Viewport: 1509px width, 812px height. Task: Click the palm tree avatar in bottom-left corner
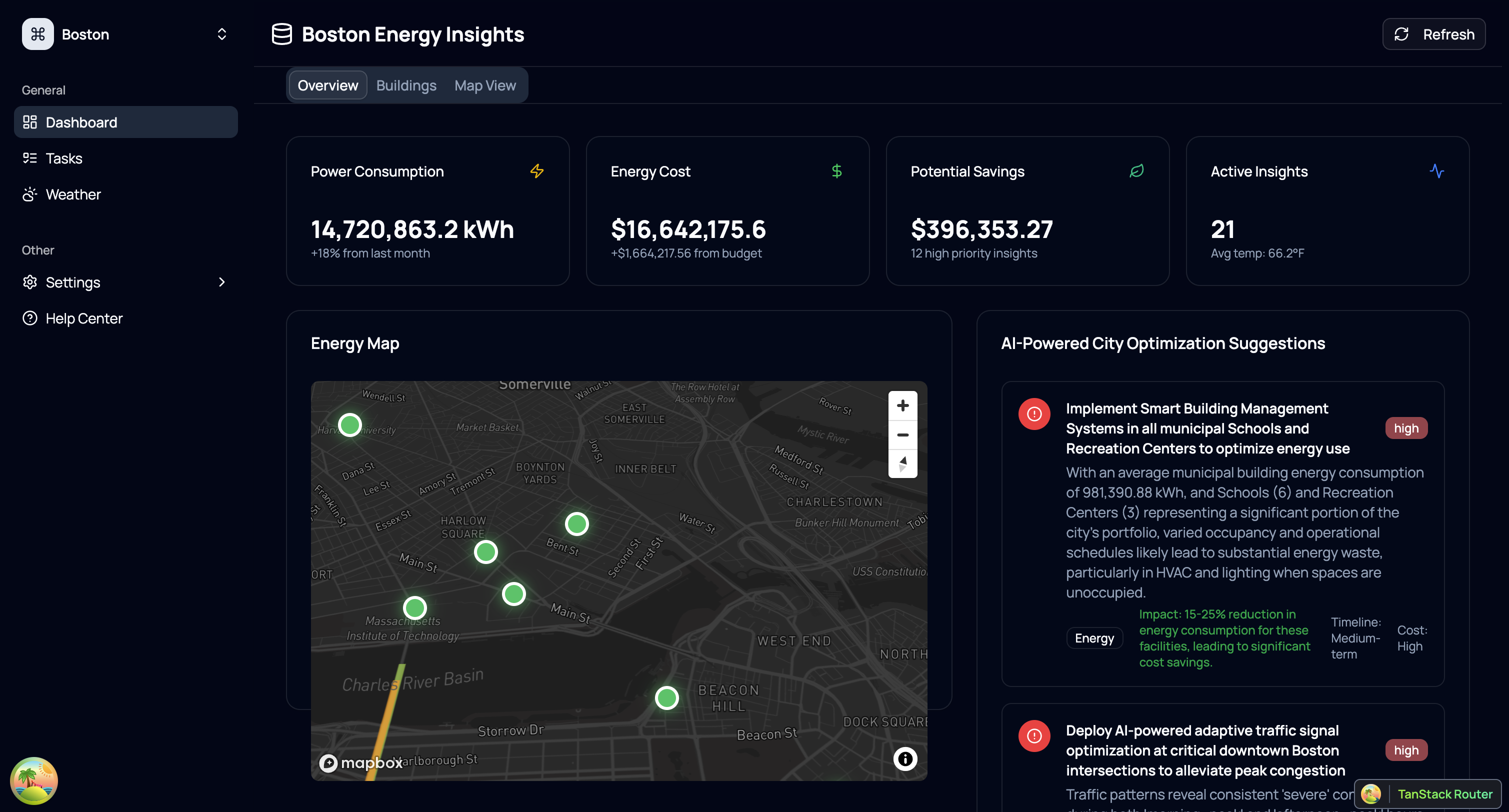tap(34, 780)
